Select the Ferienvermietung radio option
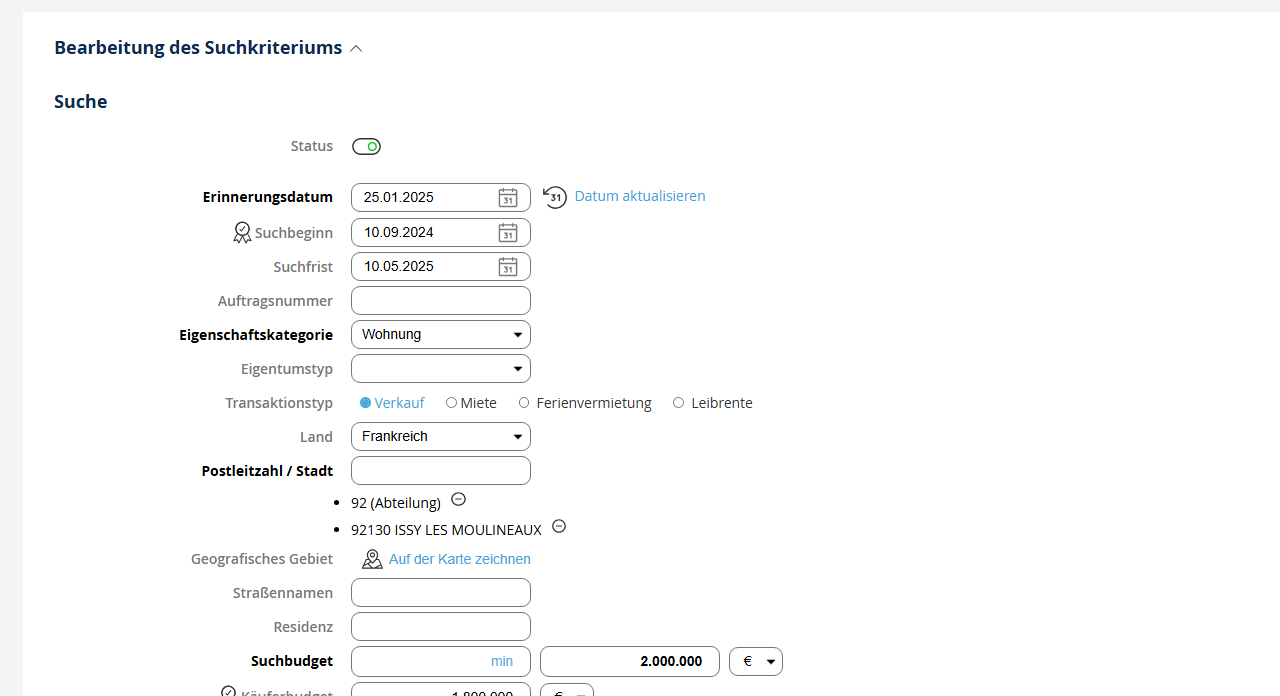 click(x=524, y=403)
